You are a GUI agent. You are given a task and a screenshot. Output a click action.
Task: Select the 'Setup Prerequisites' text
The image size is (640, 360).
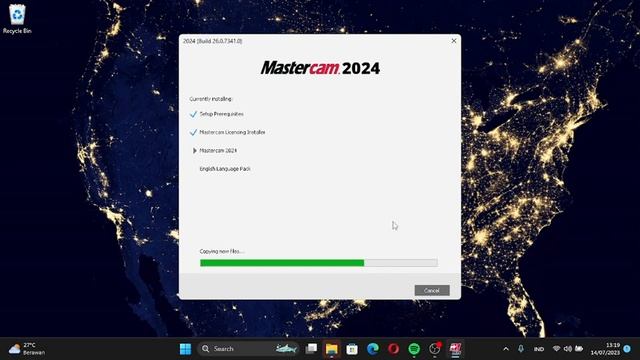point(222,114)
